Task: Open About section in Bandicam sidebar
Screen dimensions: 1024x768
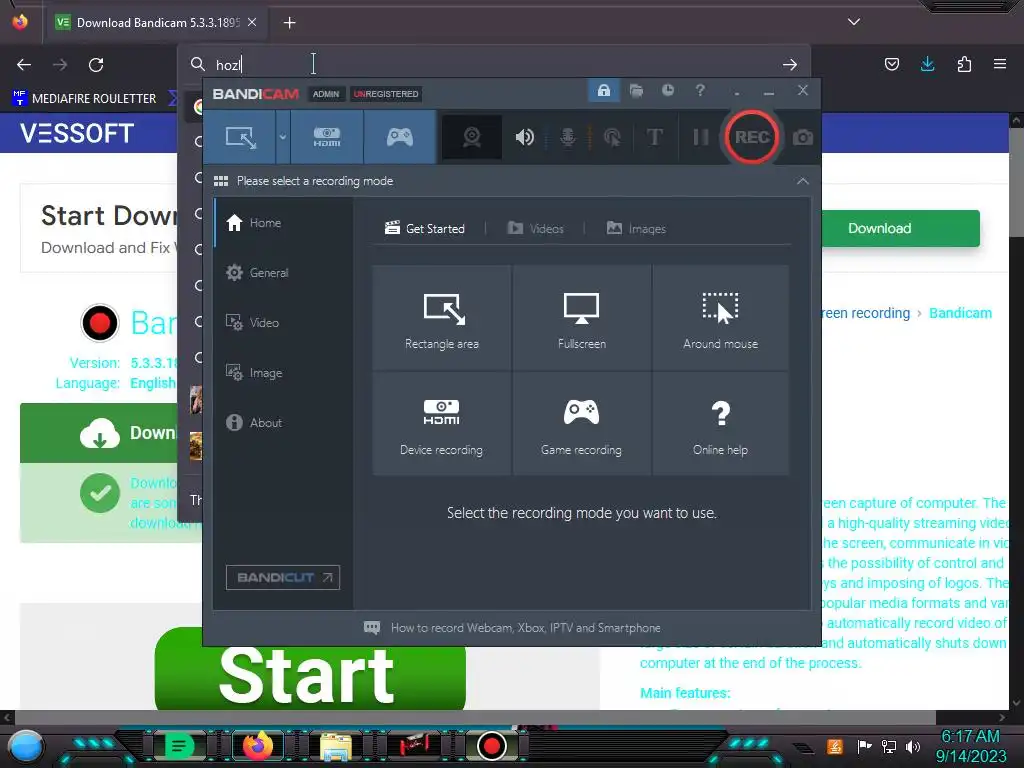Action: pos(283,423)
